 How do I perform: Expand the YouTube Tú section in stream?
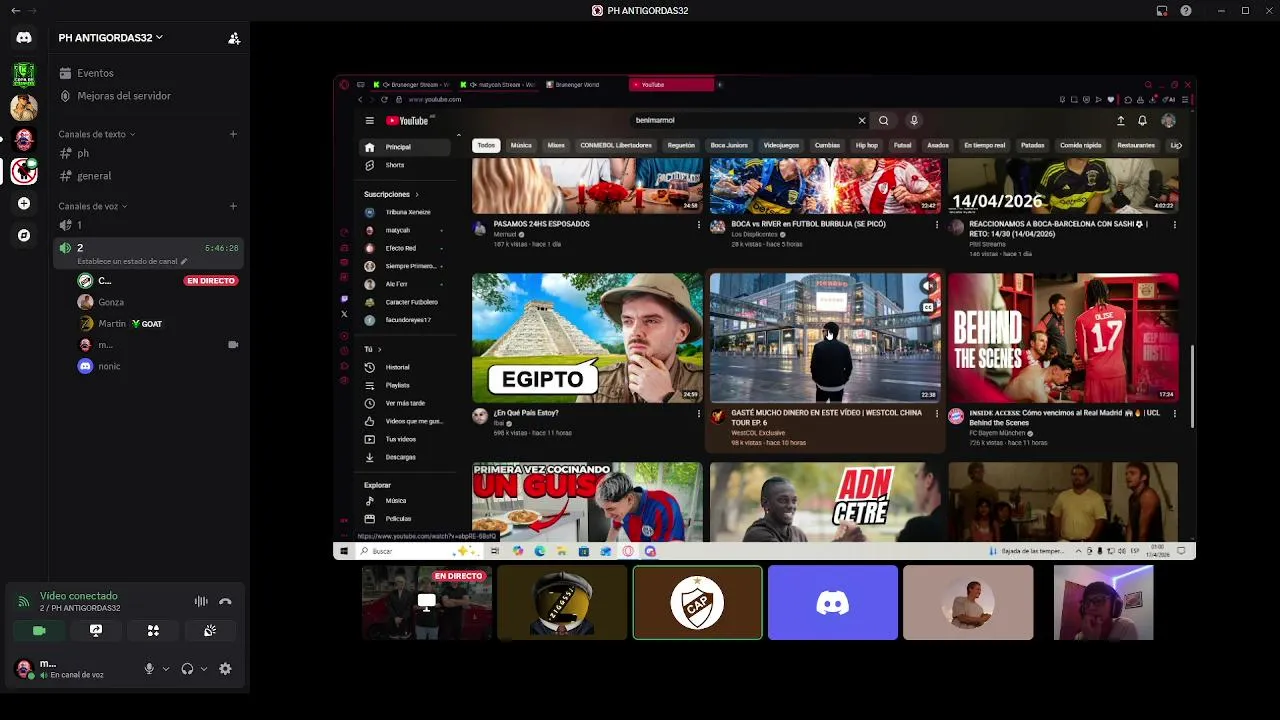tap(372, 349)
